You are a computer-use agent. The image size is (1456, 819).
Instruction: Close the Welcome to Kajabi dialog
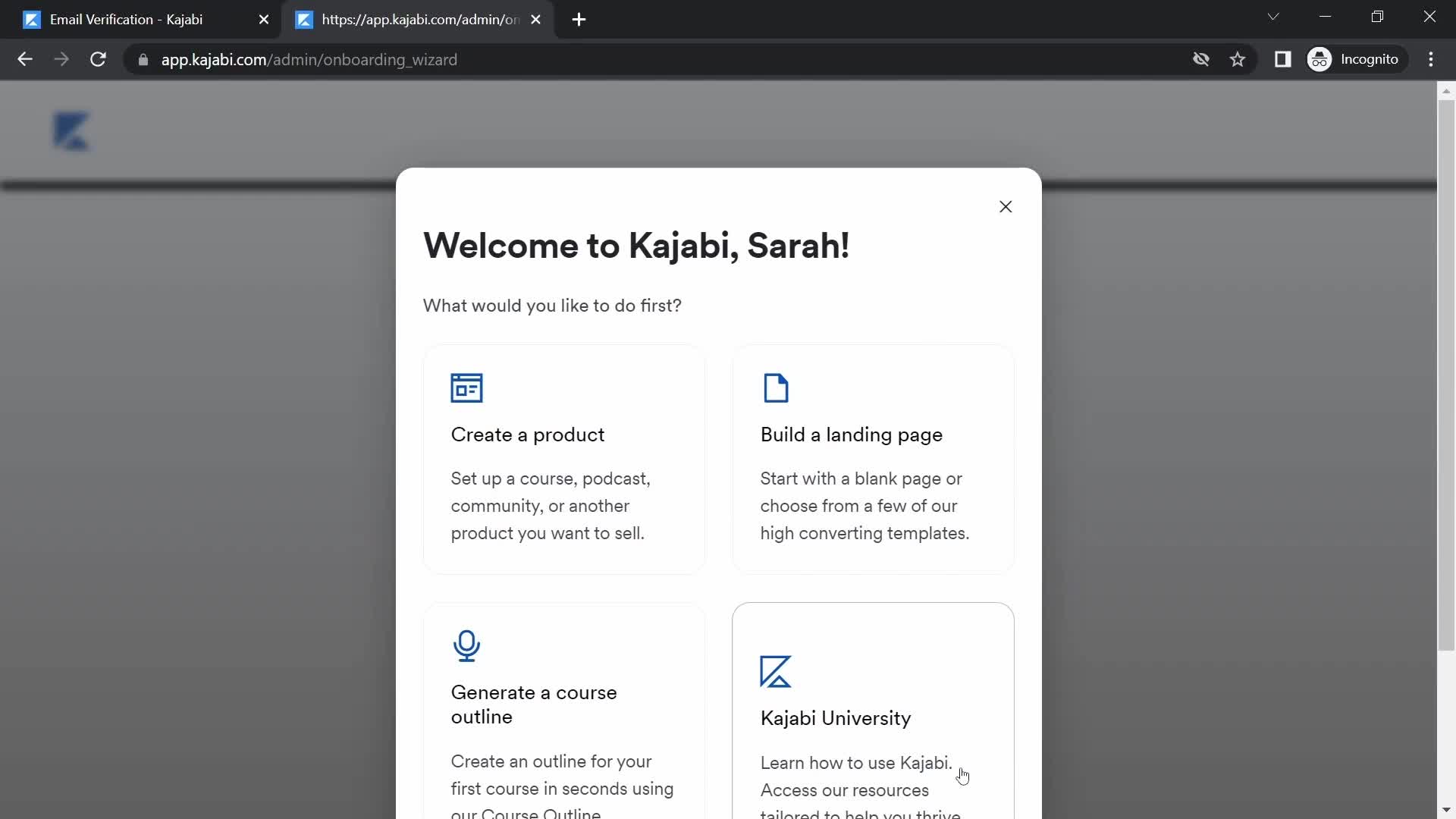tap(1006, 207)
